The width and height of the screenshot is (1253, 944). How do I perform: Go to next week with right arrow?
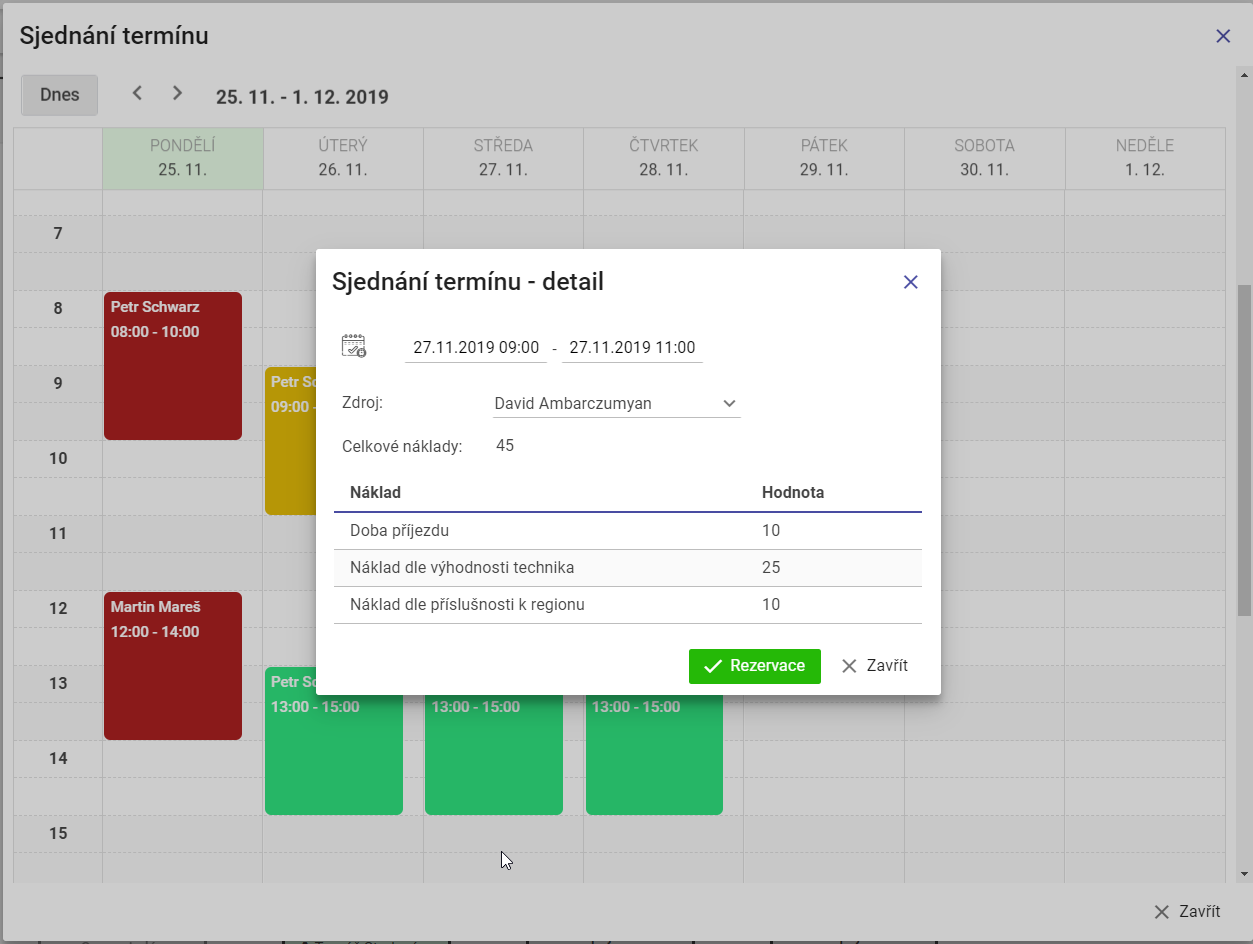tap(178, 93)
